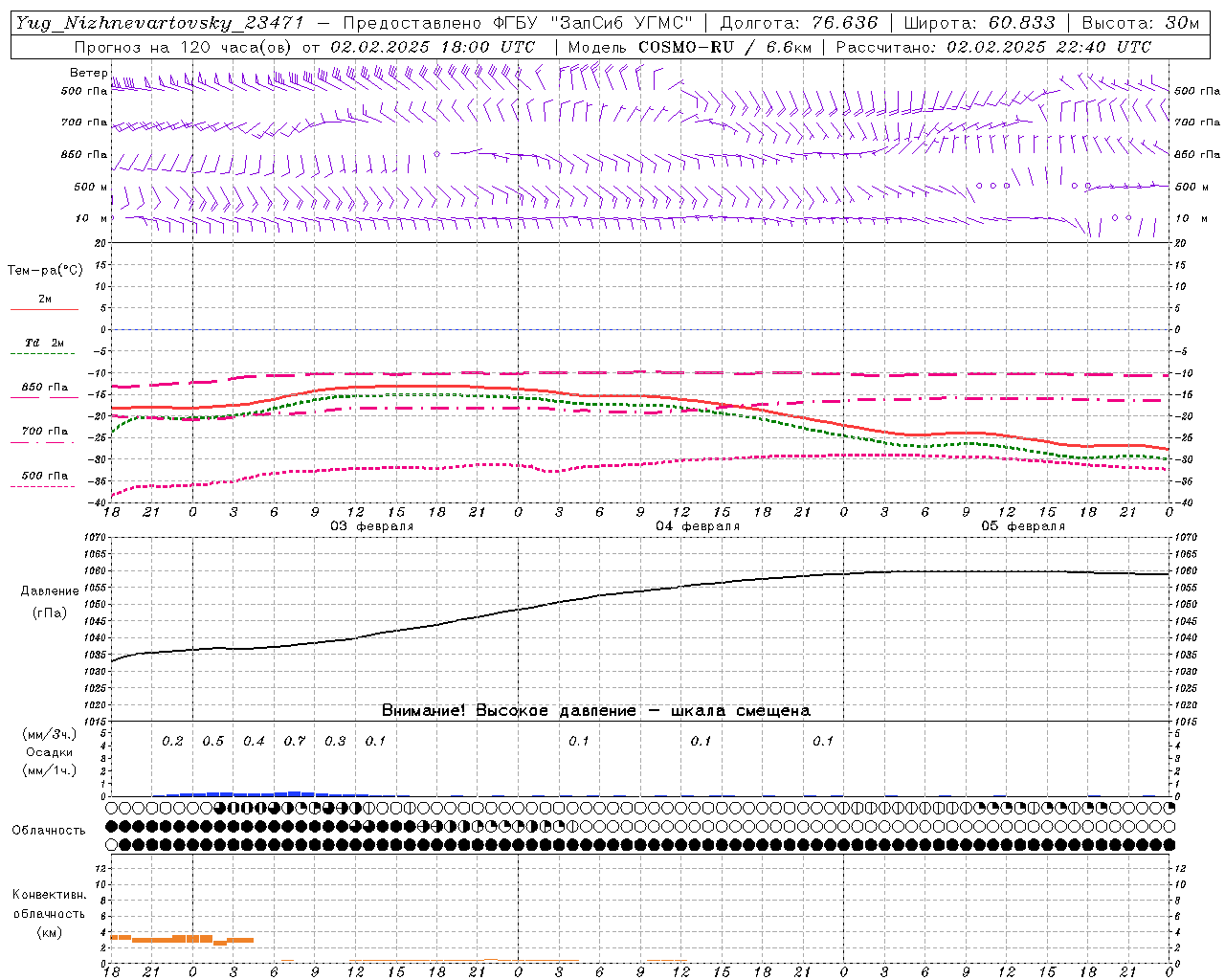Click the dashed line sample under Td 2м
This screenshot has height=980, width=1225.
[x=44, y=354]
